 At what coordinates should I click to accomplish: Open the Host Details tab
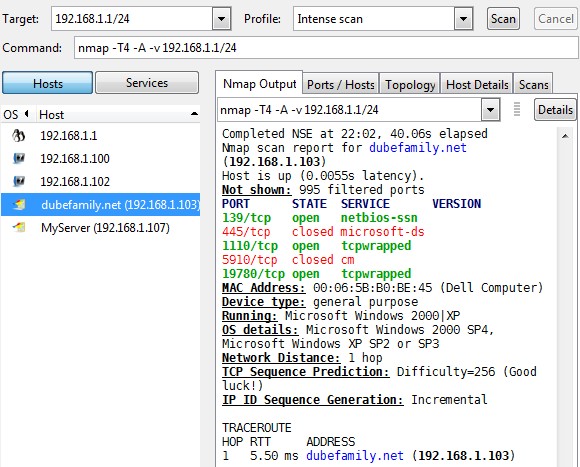tap(477, 85)
